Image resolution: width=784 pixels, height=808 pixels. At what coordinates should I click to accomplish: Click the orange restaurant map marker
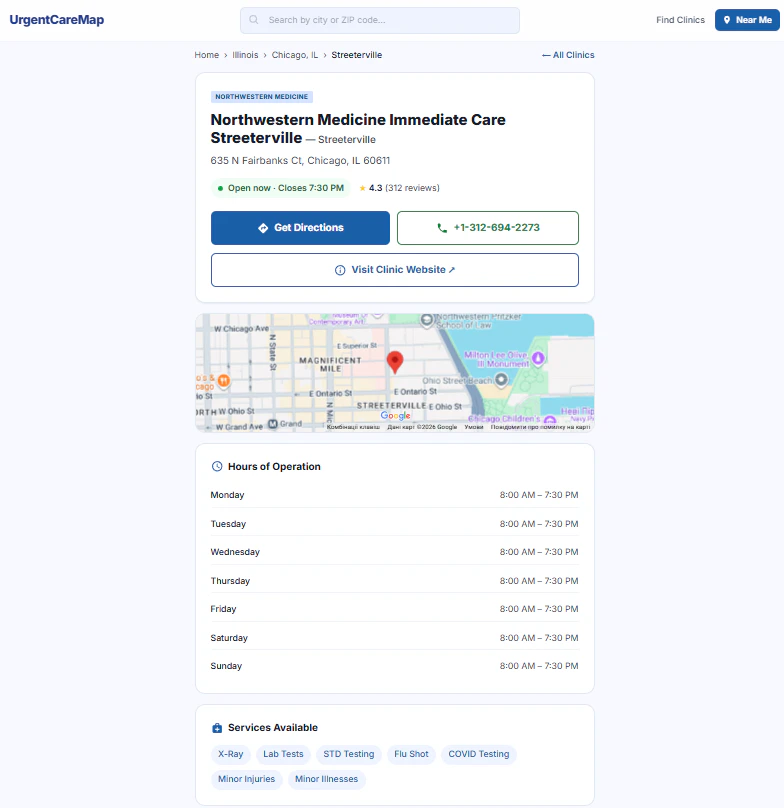point(224,380)
